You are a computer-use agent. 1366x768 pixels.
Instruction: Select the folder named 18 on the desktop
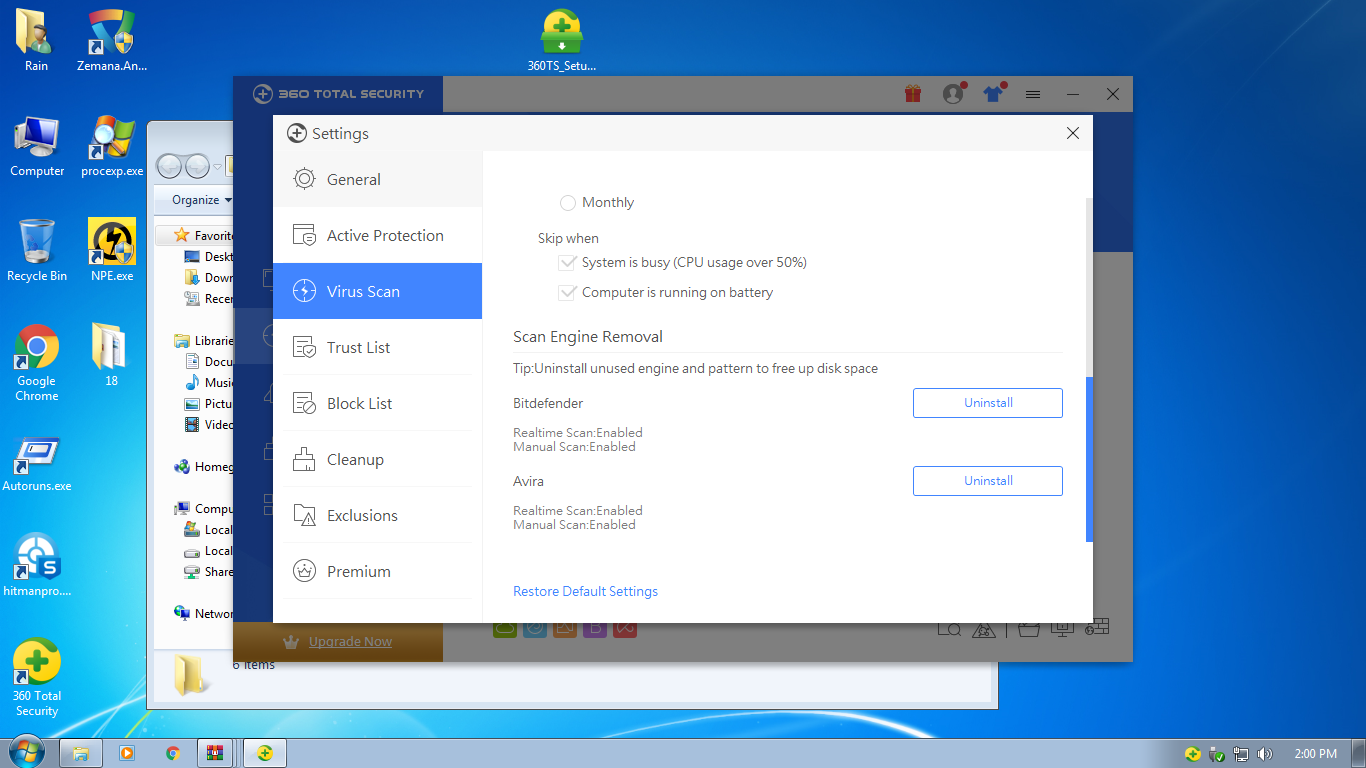coord(111,356)
